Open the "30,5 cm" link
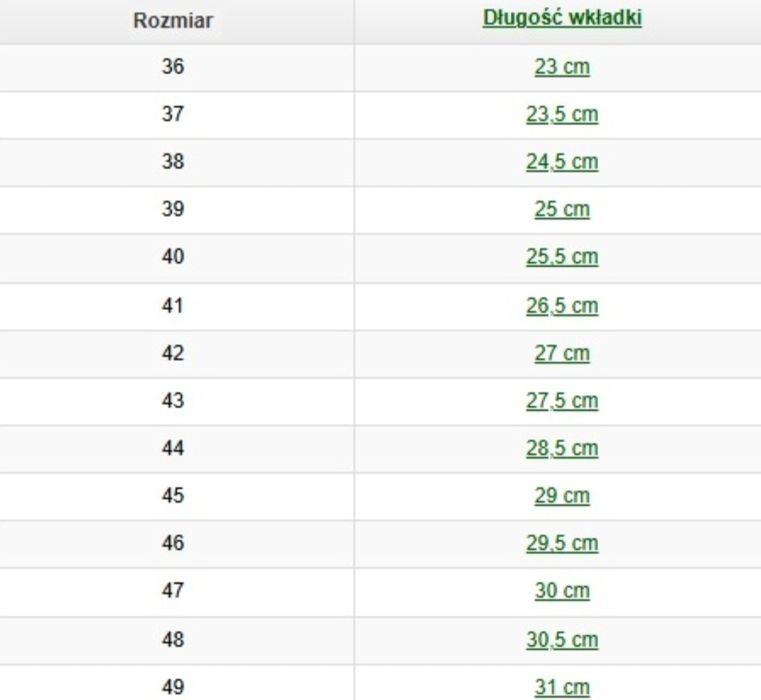This screenshot has height=700, width=761. [561, 639]
